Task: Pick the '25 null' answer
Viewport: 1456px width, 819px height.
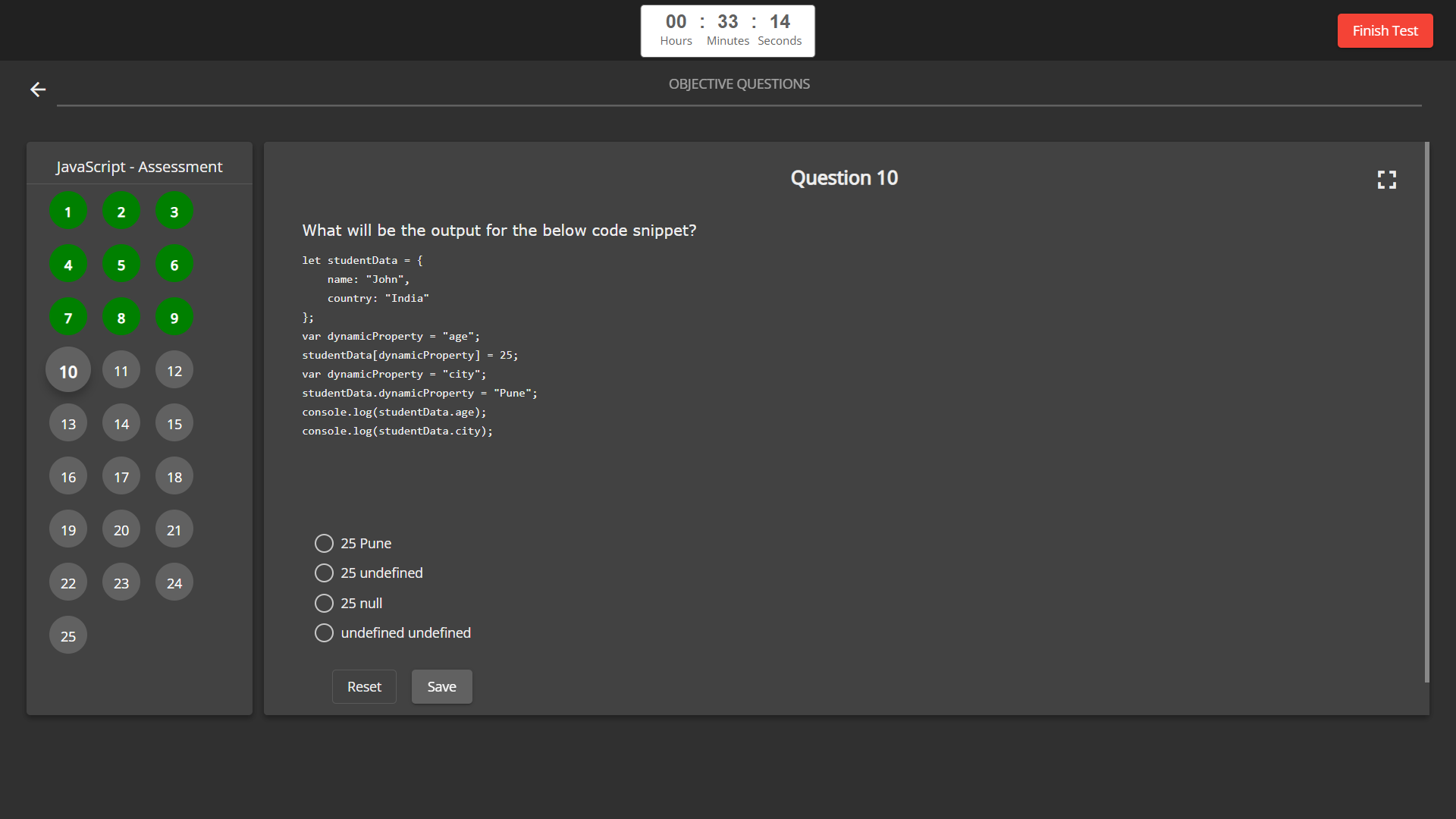Action: (324, 604)
